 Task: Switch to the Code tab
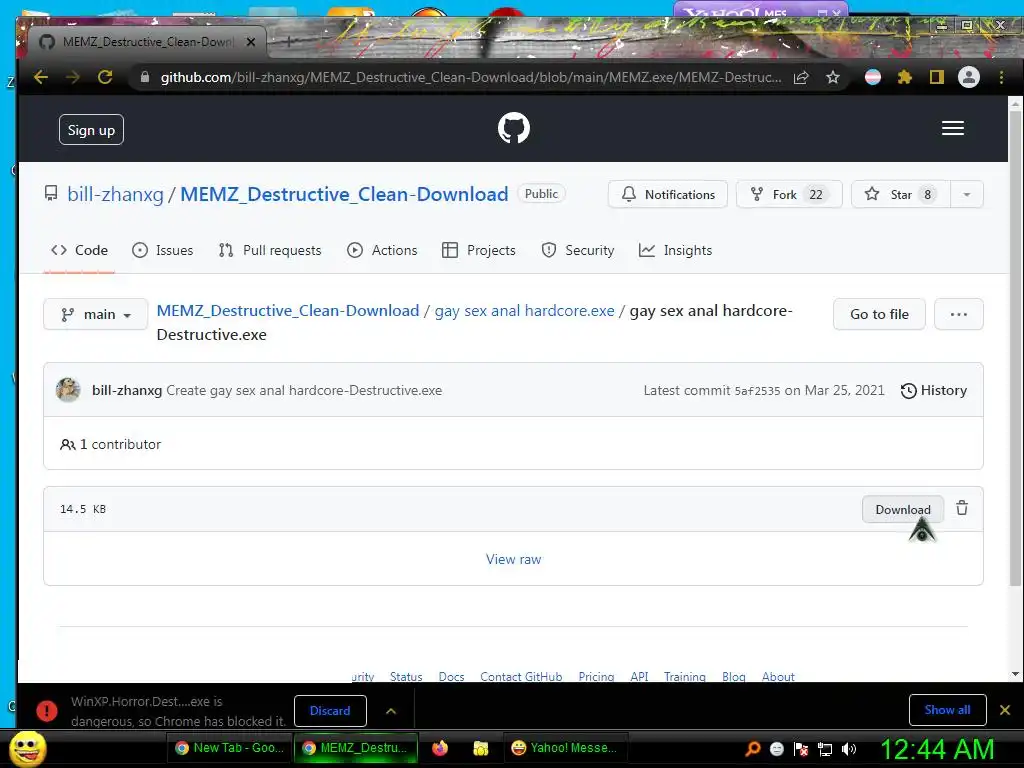click(x=80, y=250)
